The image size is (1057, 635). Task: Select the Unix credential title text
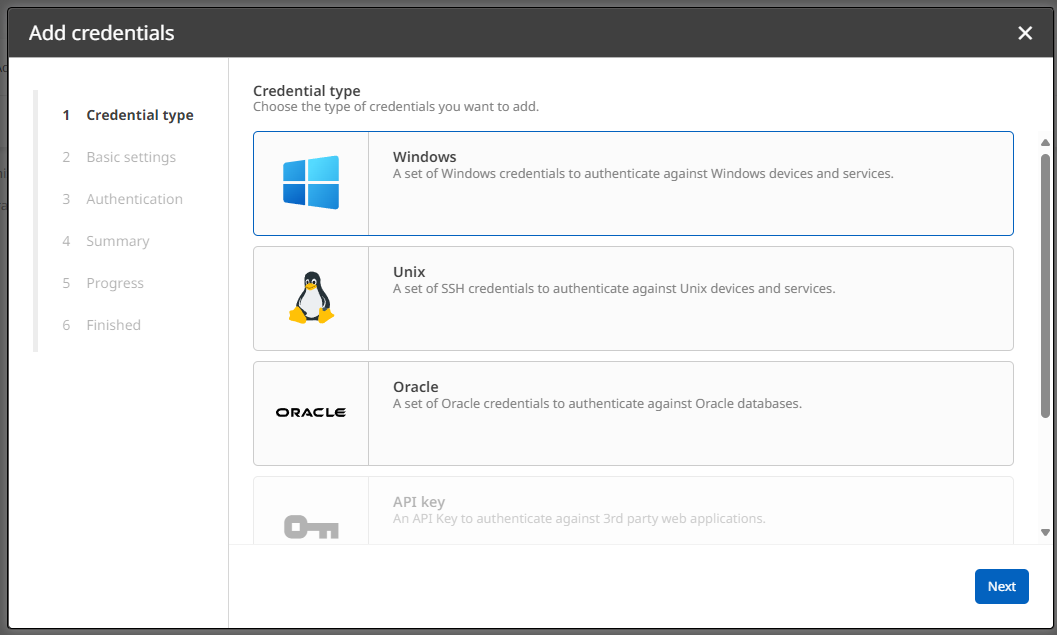click(409, 272)
